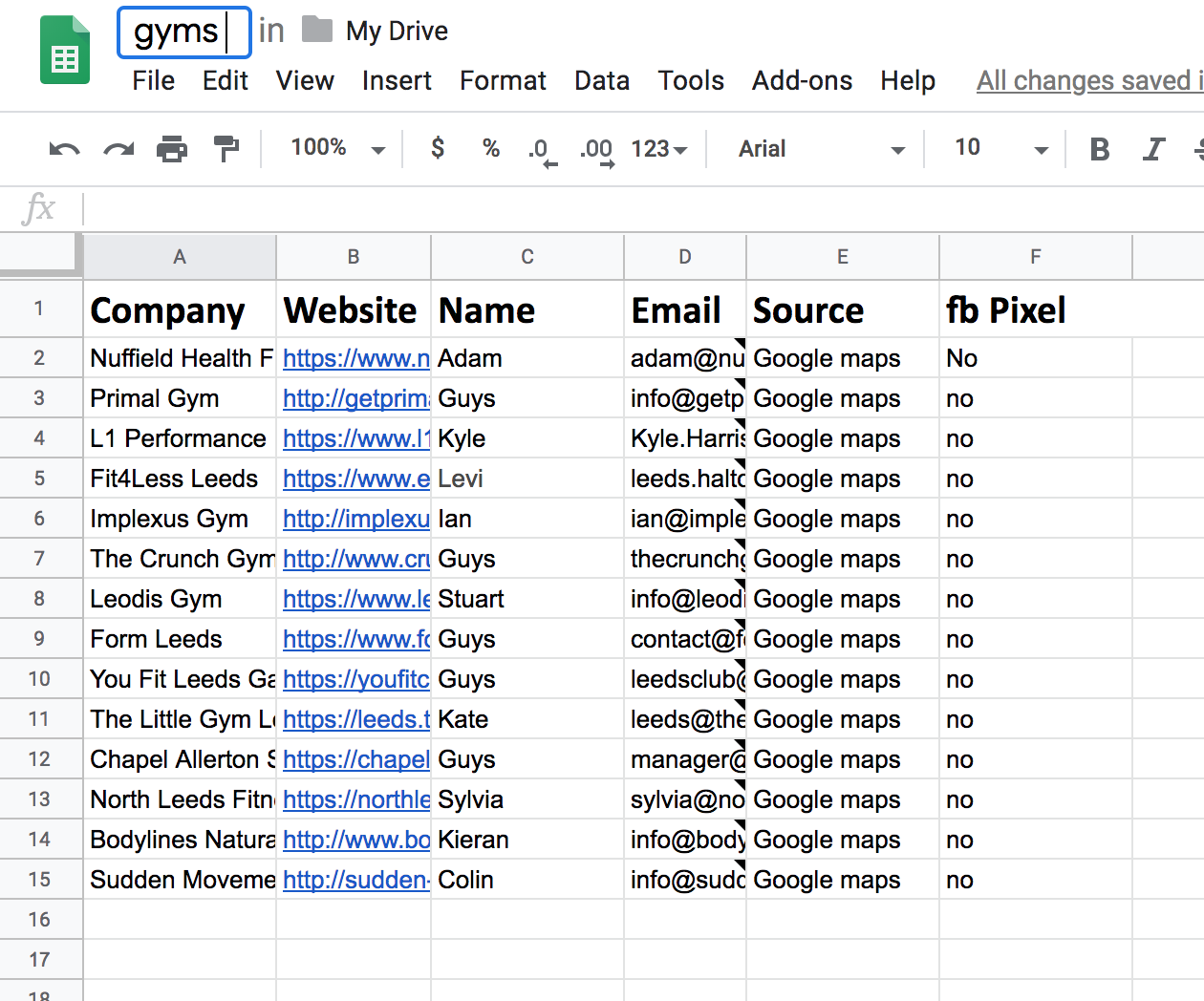Select the name cell Kieran

tap(527, 840)
